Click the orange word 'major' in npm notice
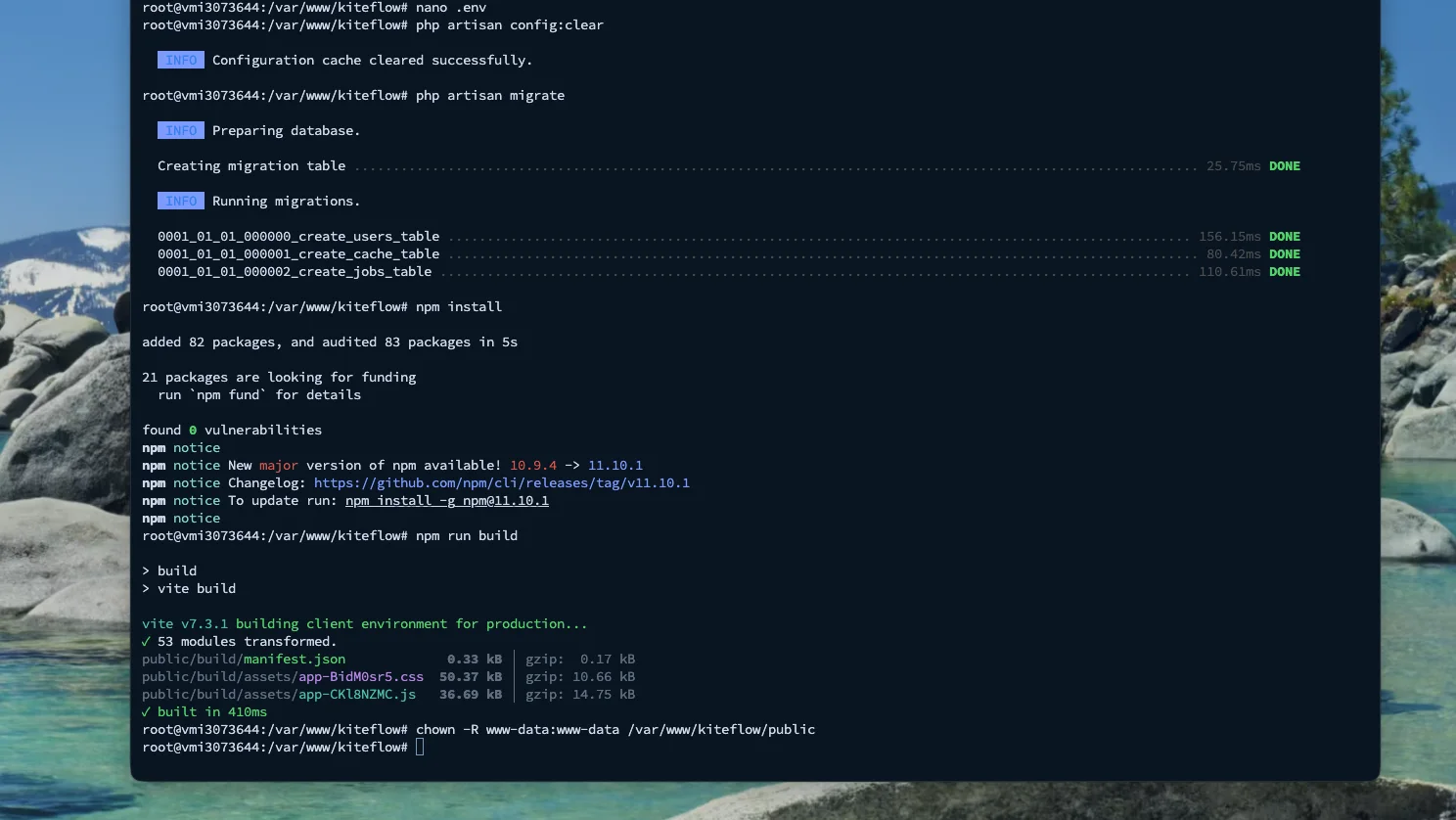The image size is (1456, 820). click(279, 465)
